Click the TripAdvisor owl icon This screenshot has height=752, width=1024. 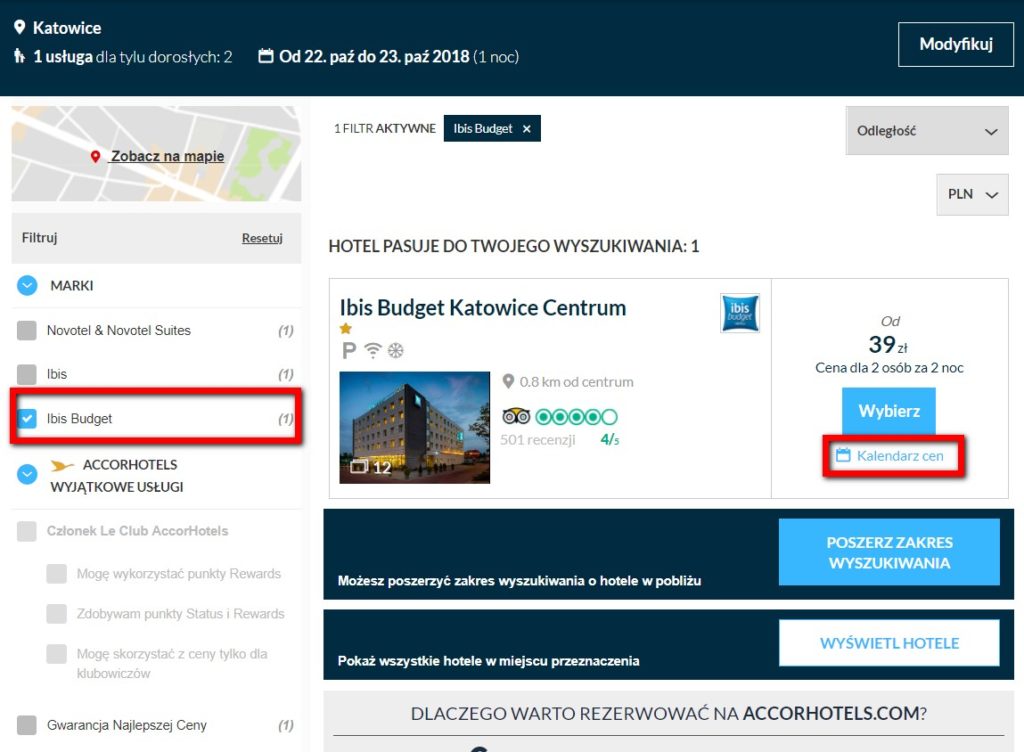click(516, 416)
